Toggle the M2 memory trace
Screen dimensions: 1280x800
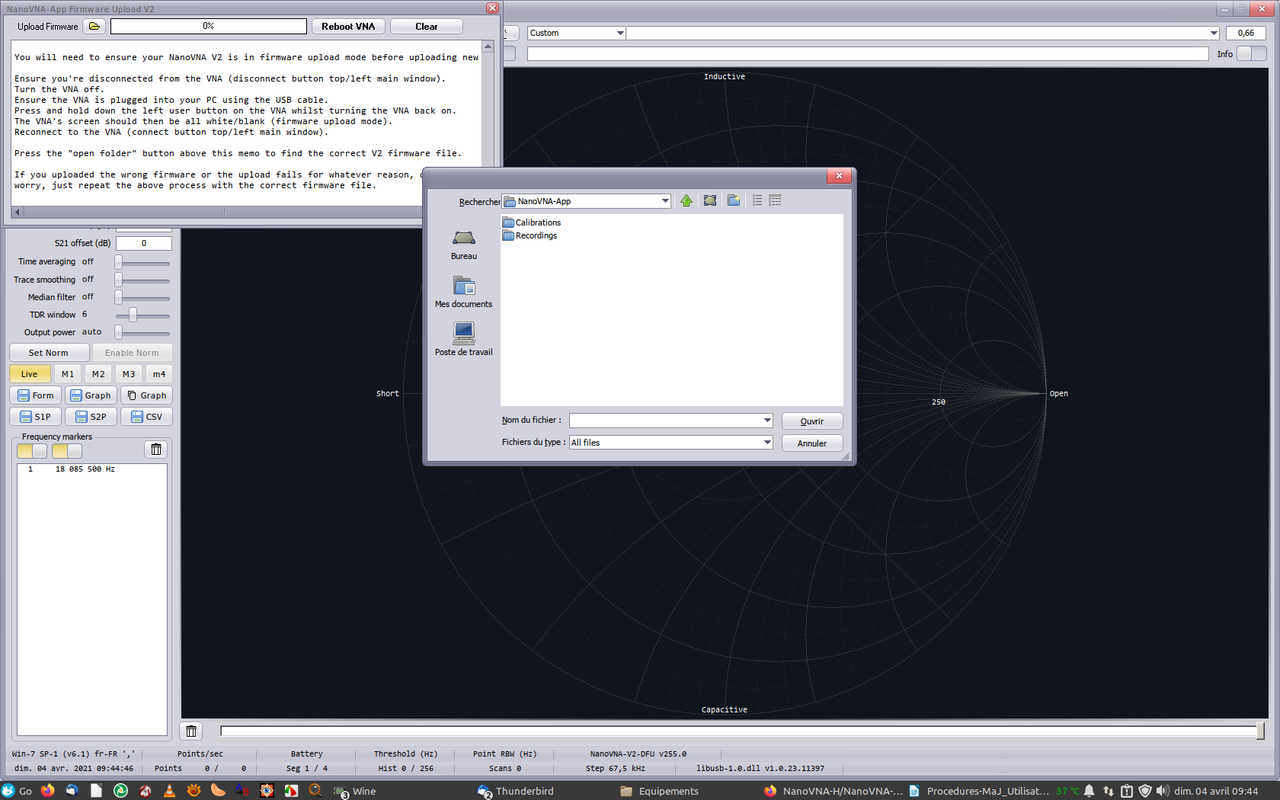click(x=98, y=374)
